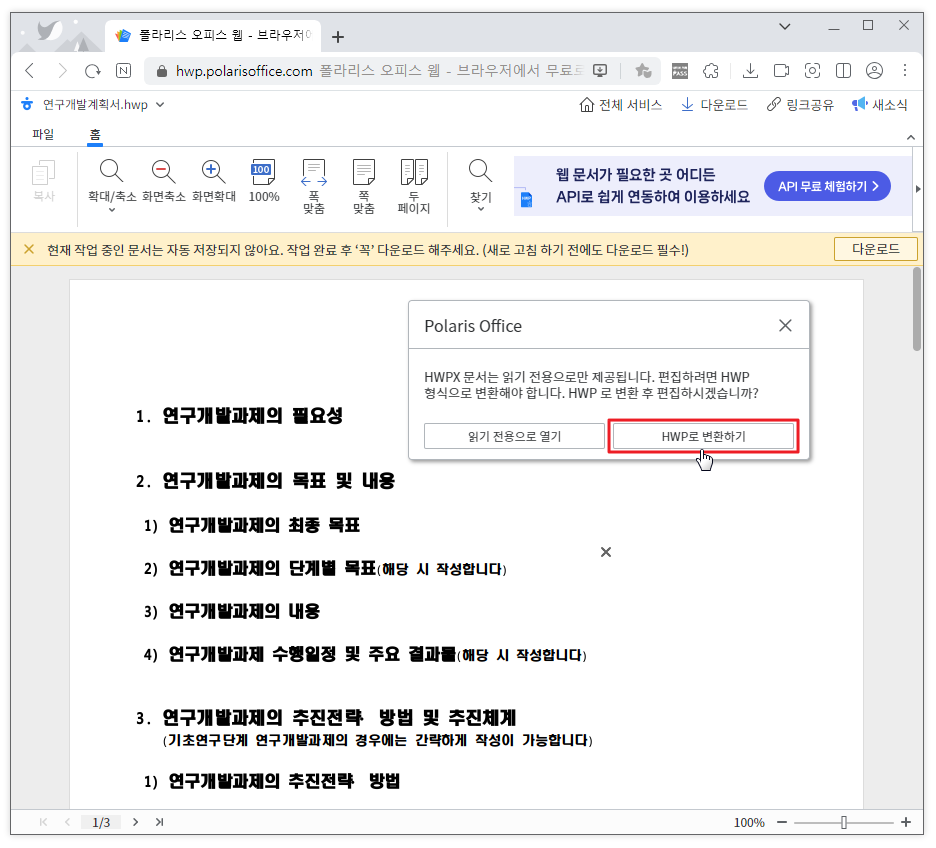
Task: Click the top 다운로드 link
Action: click(715, 105)
